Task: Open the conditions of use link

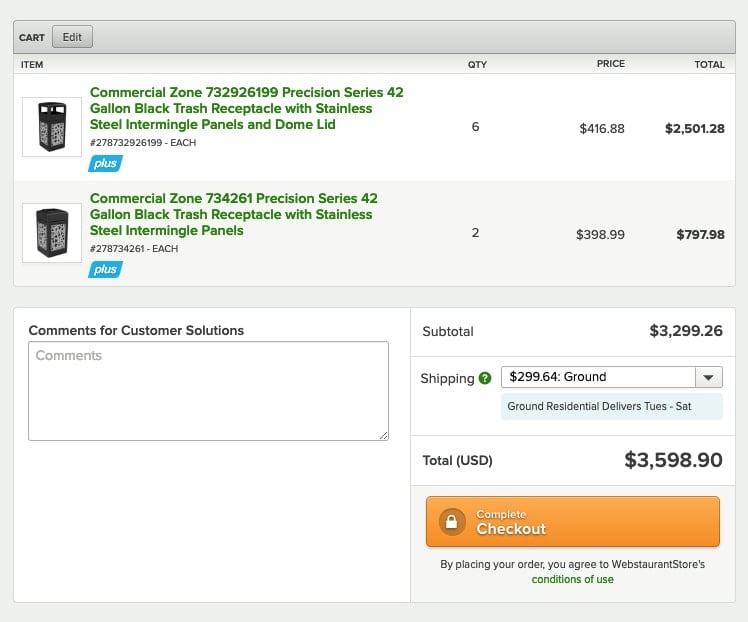Action: [x=572, y=579]
